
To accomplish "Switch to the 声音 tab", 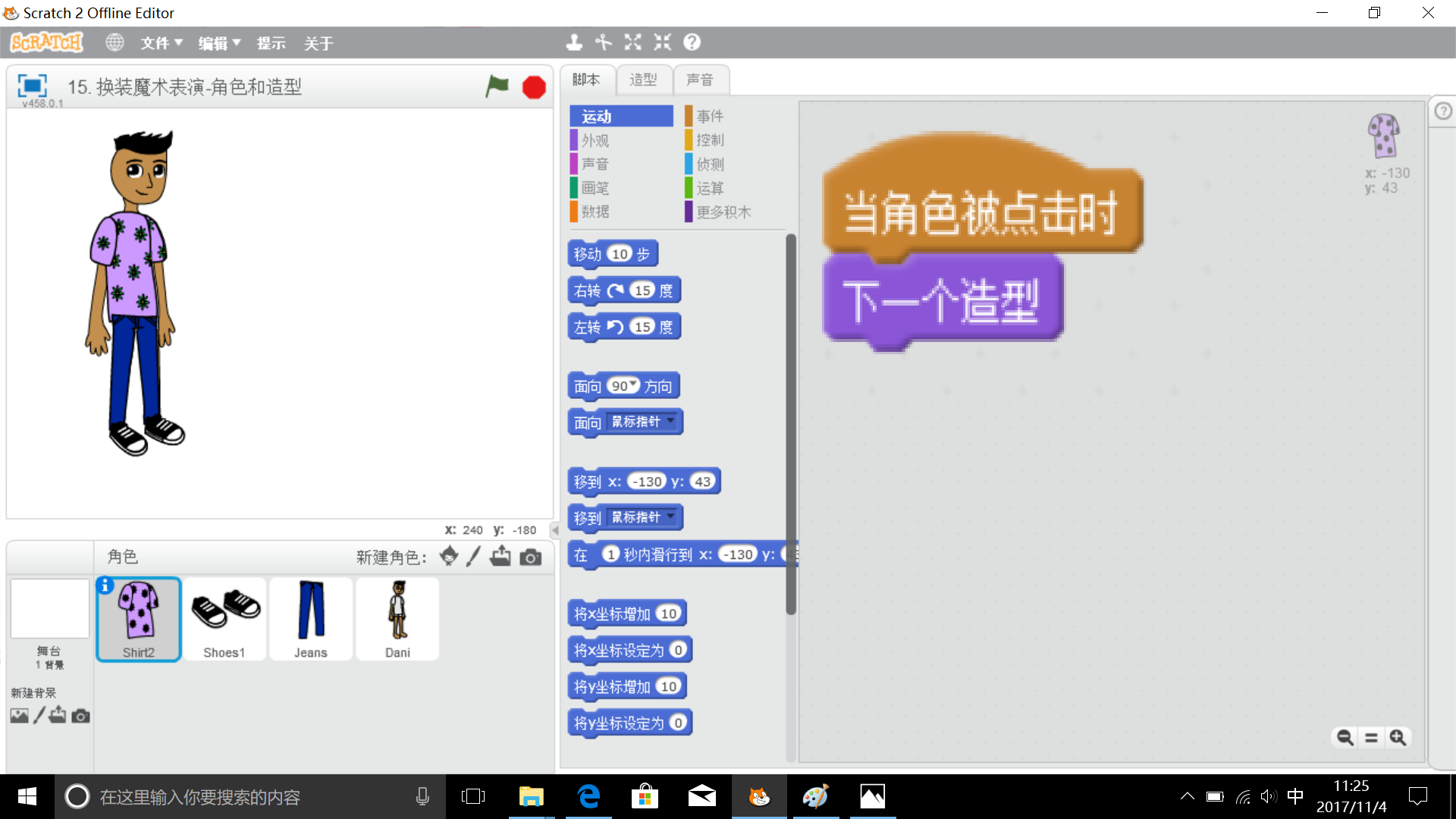I will pos(700,80).
